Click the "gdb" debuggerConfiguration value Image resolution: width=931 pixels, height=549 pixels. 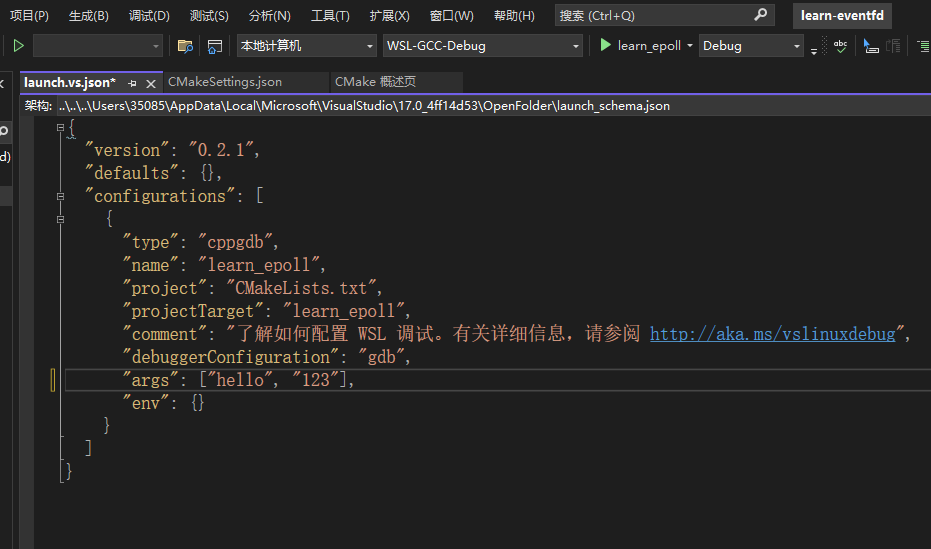click(x=381, y=357)
